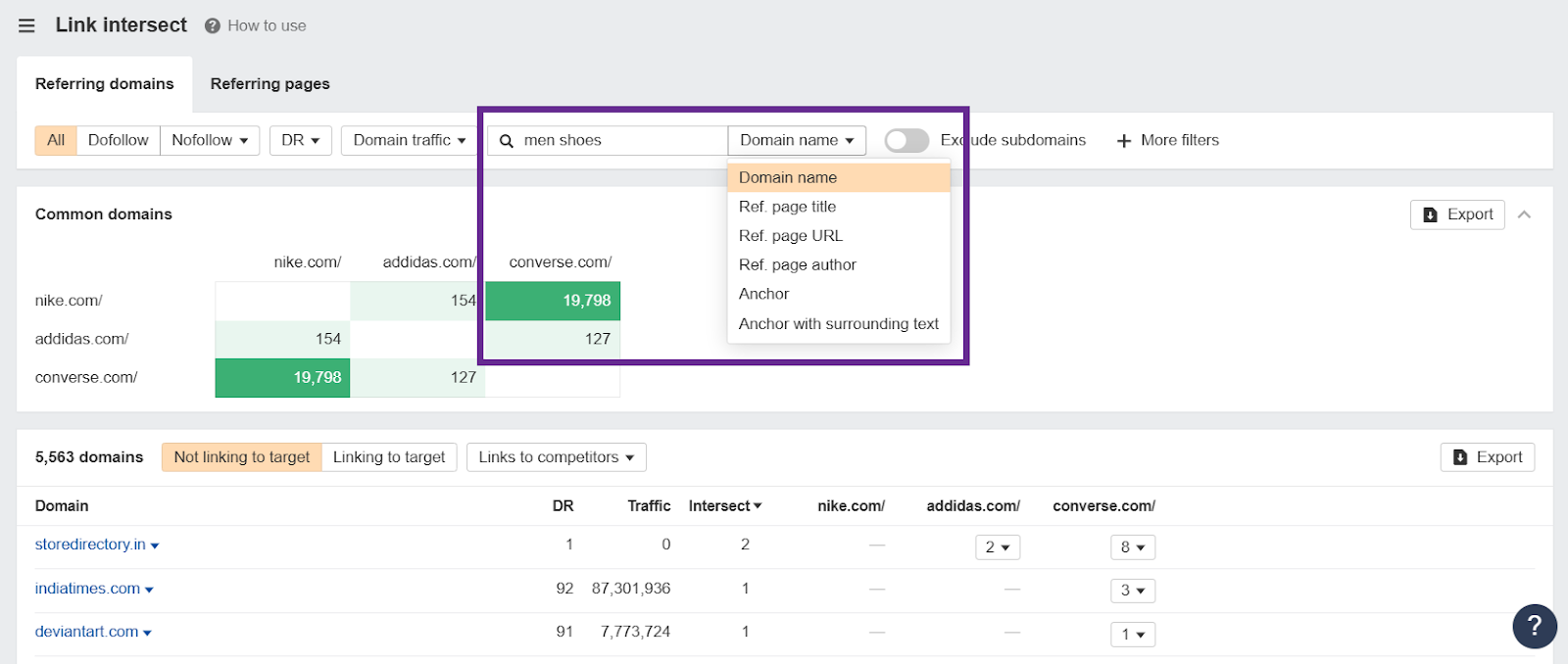Click the converse.com/ column header in domains table
The image size is (1568, 664).
1103,506
